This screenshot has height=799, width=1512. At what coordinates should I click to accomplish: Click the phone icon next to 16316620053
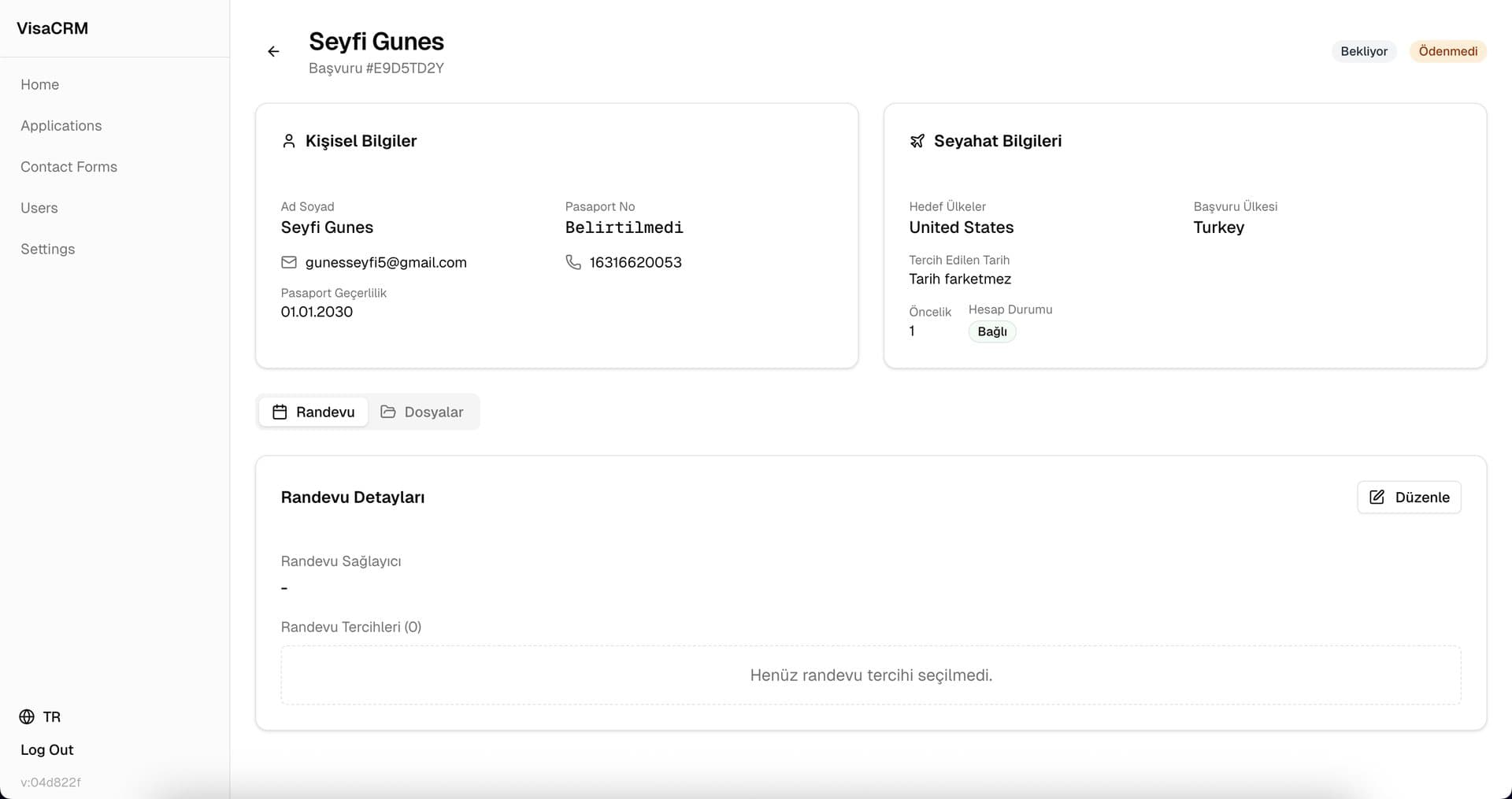click(573, 262)
